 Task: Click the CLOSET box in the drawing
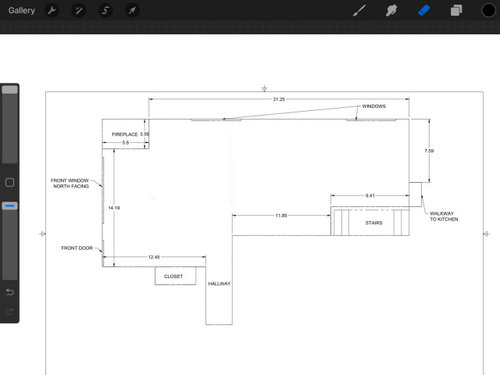point(175,276)
